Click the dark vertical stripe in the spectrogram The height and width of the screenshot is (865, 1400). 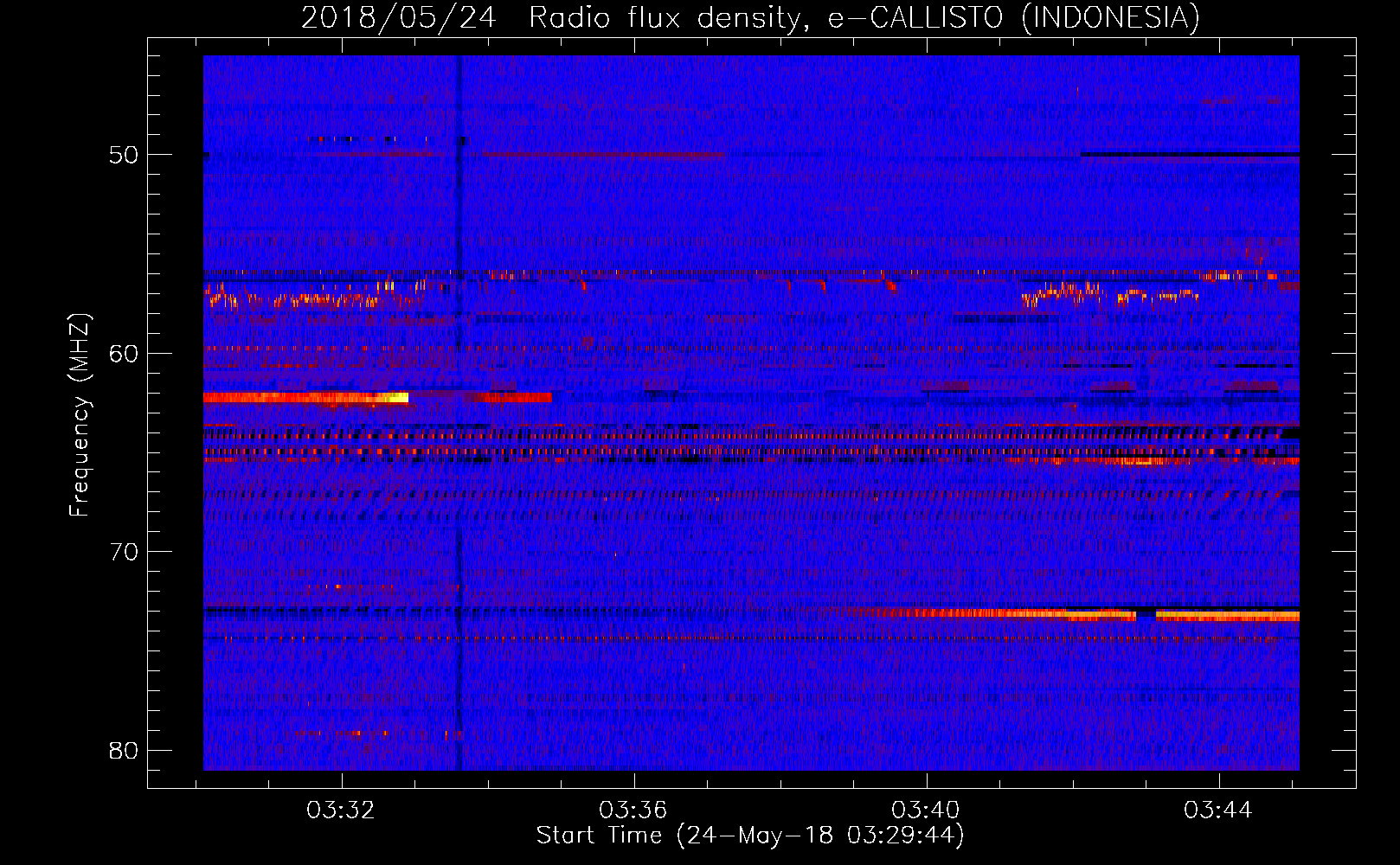459,413
